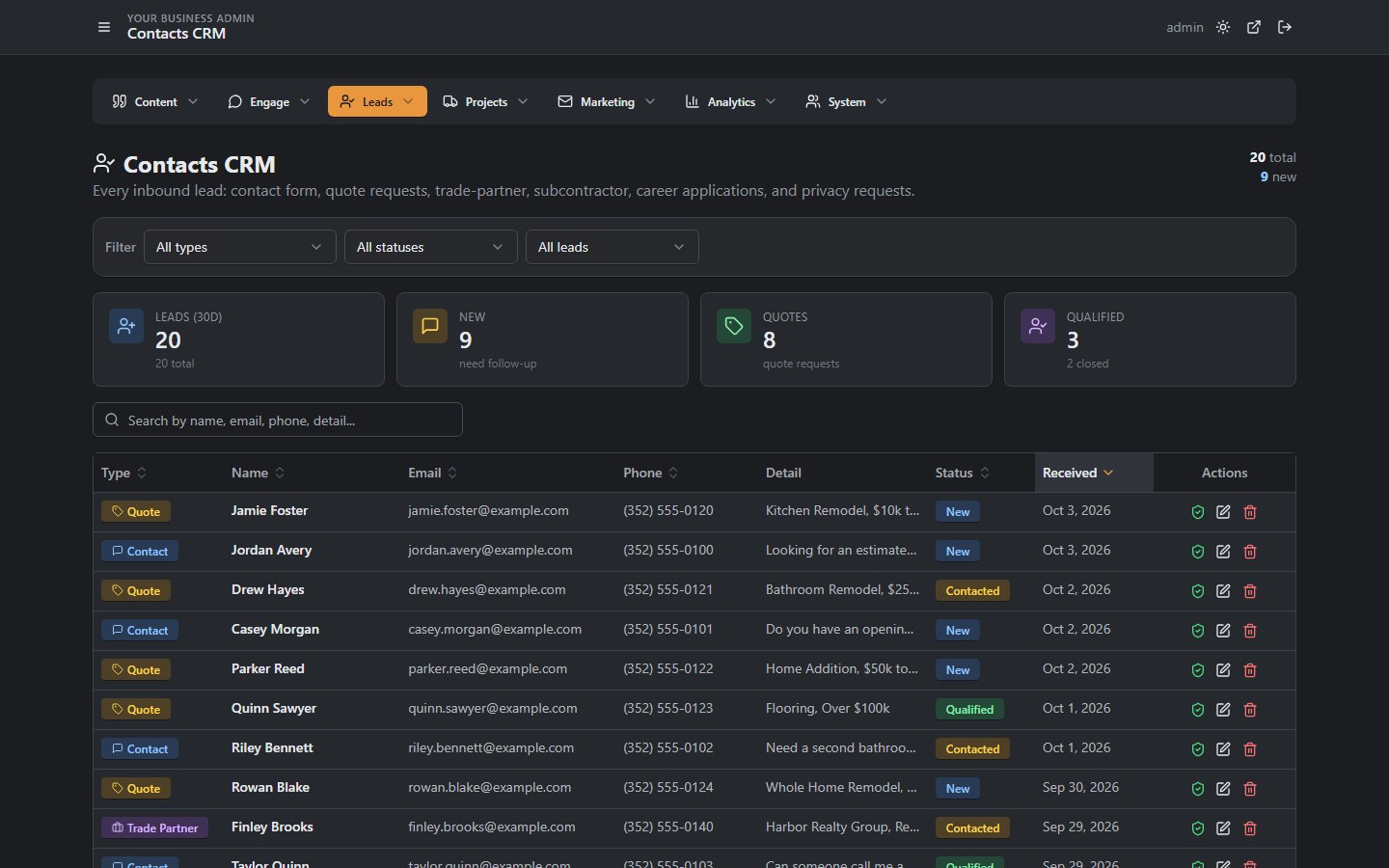Screen dimensions: 1389x868
Task: Click the leads search input field
Action: click(278, 420)
